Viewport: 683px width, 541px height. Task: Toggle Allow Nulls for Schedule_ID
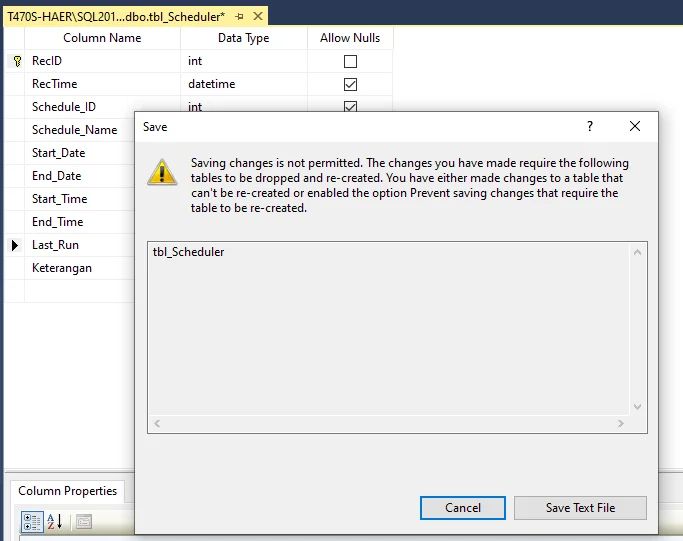[350, 106]
